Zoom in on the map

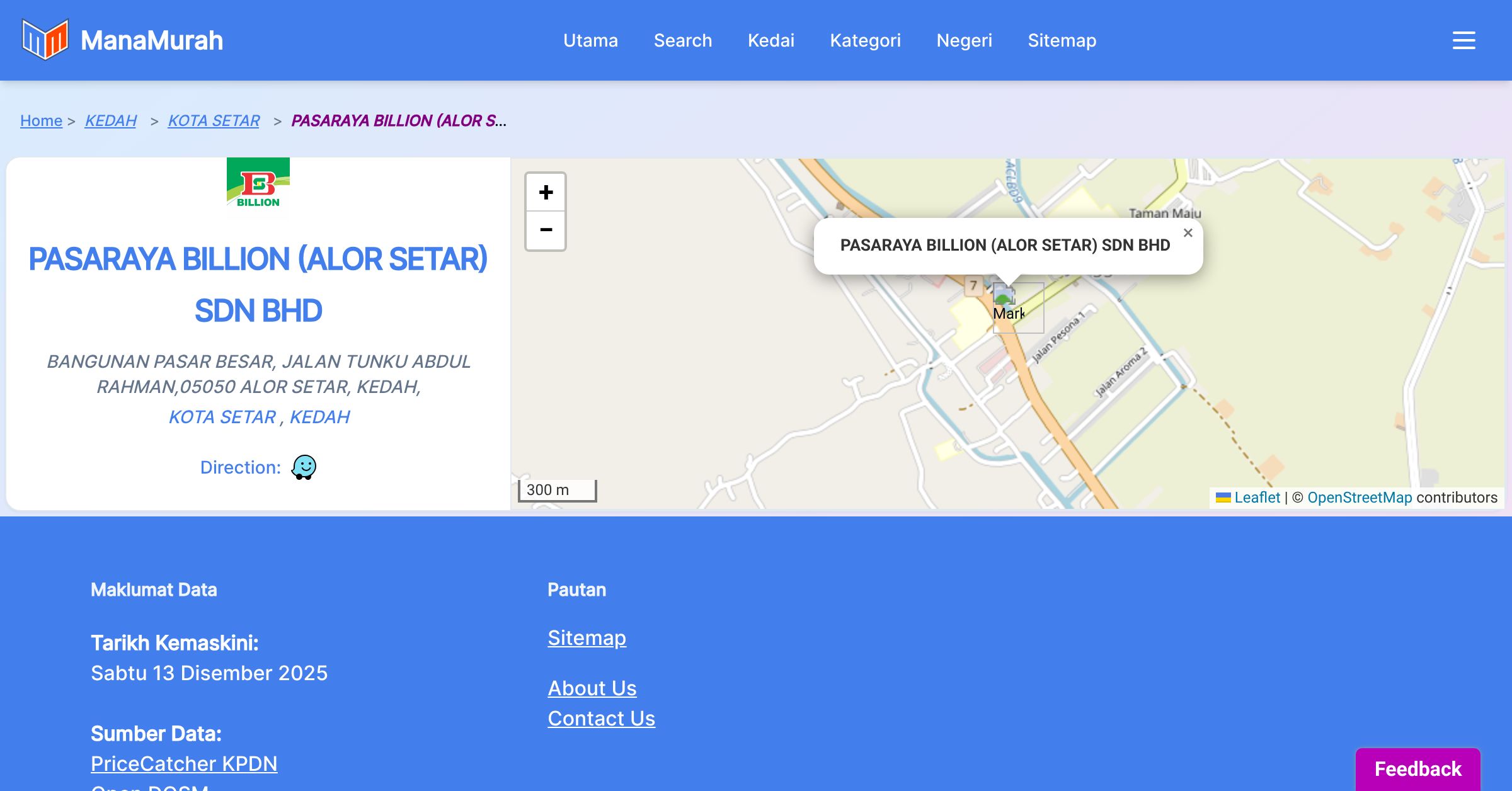(546, 192)
